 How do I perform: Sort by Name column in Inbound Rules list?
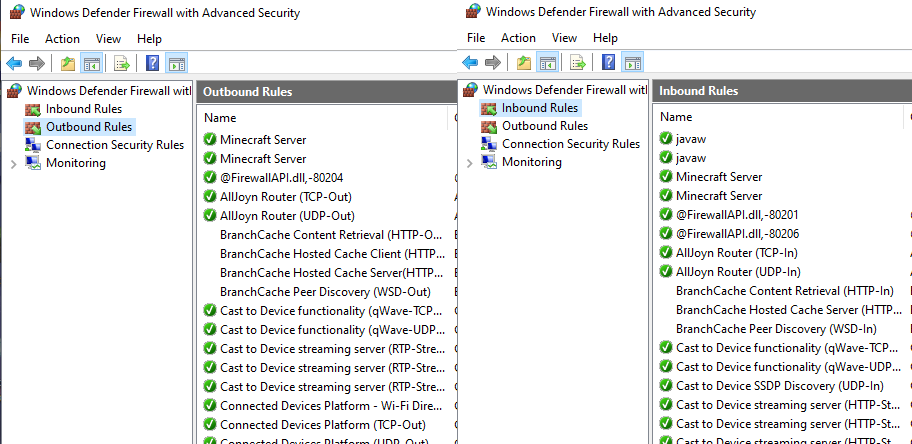tap(676, 117)
